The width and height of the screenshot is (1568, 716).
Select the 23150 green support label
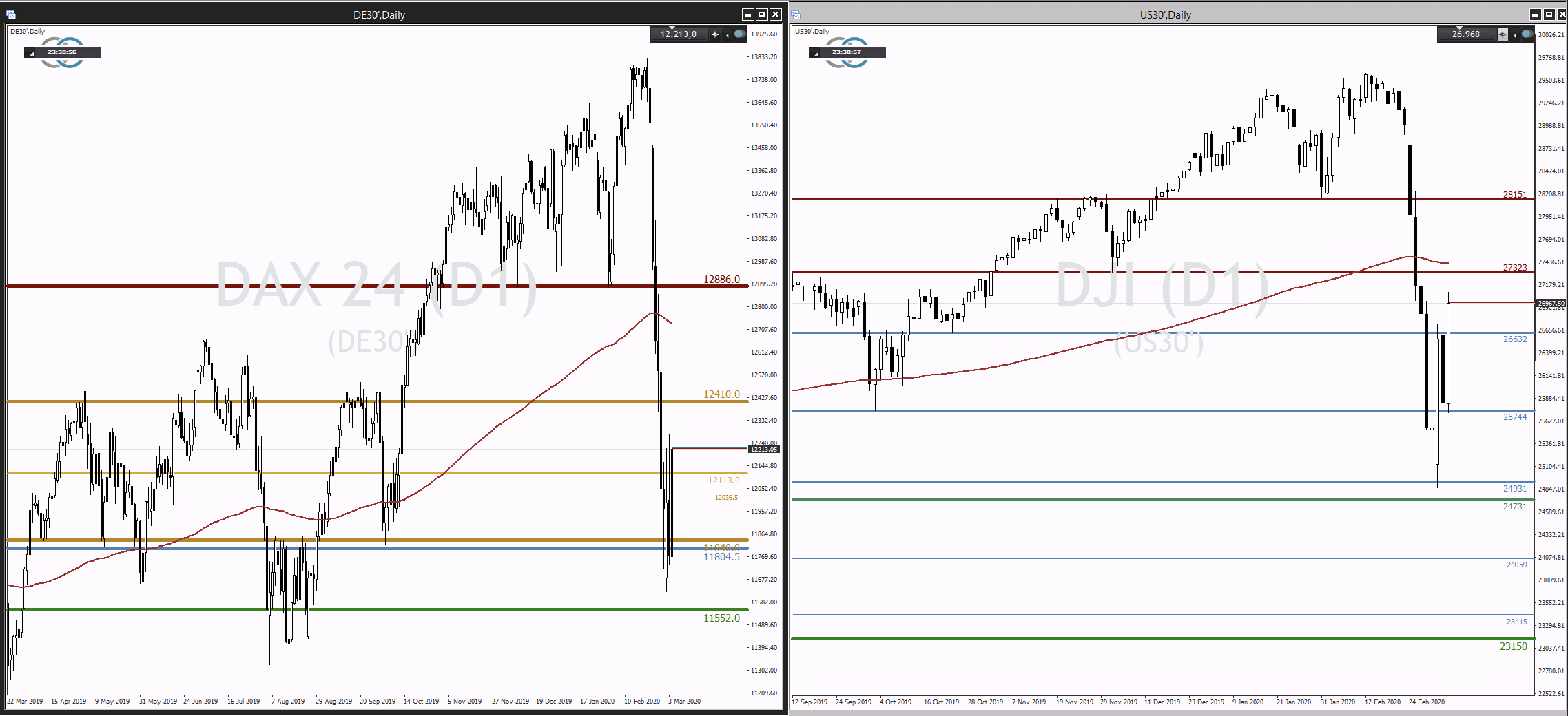(1513, 647)
